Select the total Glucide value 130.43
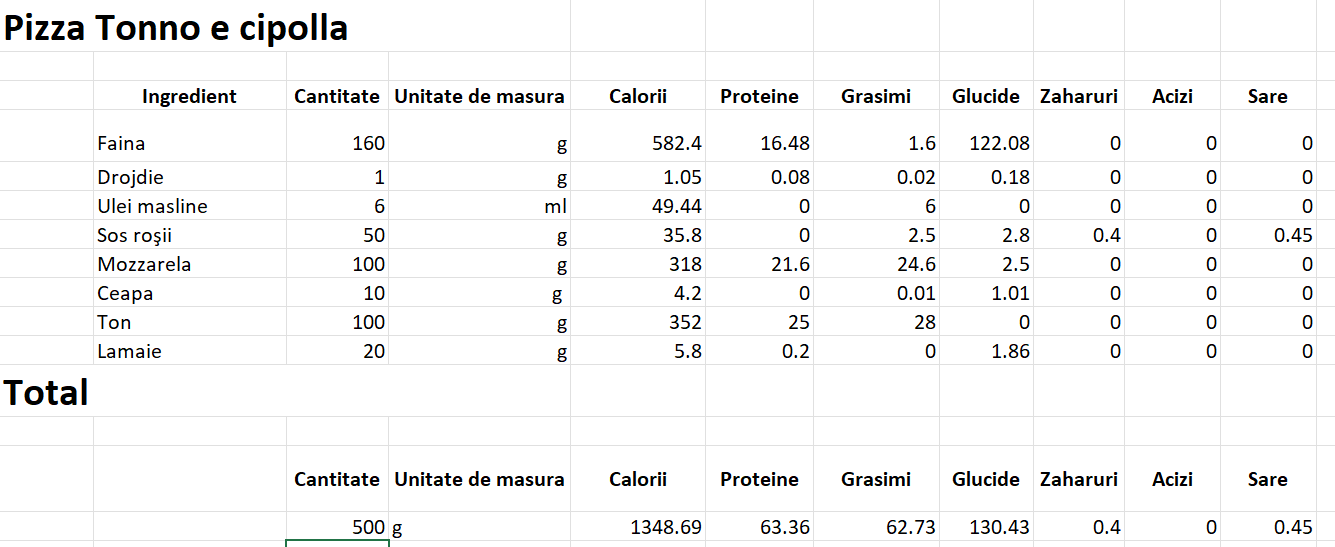This screenshot has width=1335, height=547. tap(985, 526)
